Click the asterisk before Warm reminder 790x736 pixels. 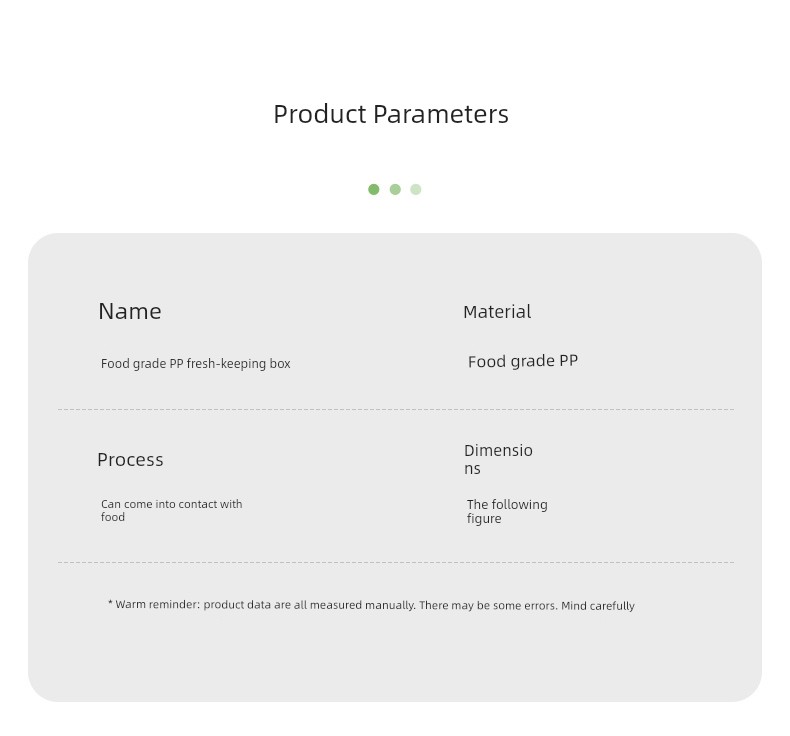point(110,603)
